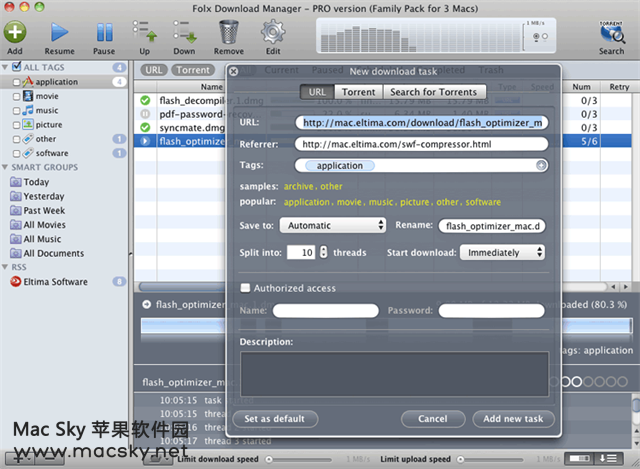Switch to Search for Torrents tab
Screen dimensions: 640x469
tap(434, 92)
